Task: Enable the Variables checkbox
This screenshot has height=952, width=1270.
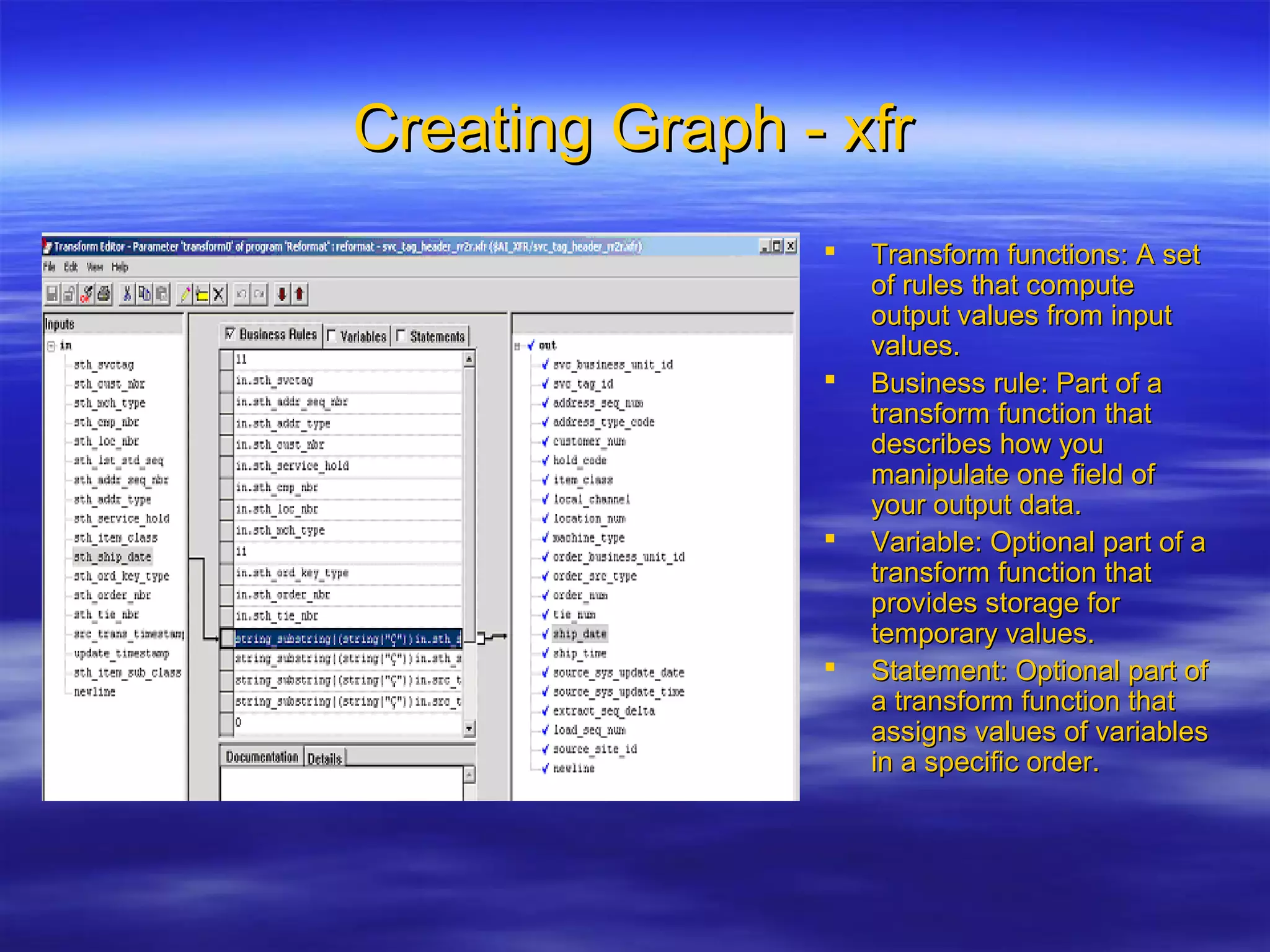Action: pyautogui.click(x=331, y=336)
